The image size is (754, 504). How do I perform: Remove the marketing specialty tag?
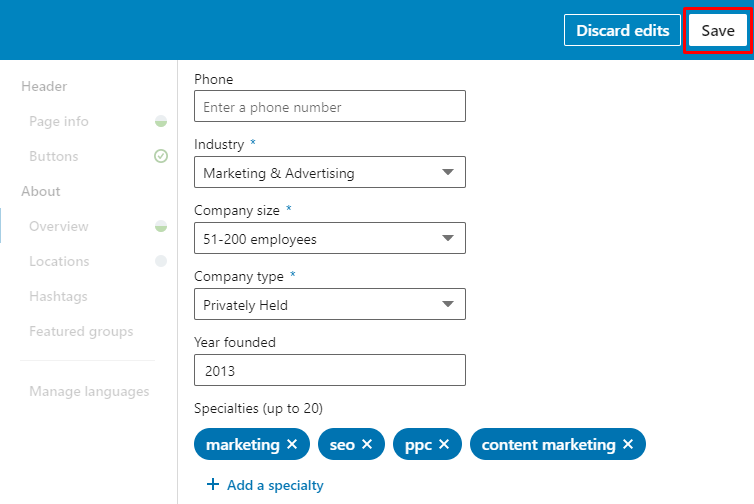click(292, 444)
